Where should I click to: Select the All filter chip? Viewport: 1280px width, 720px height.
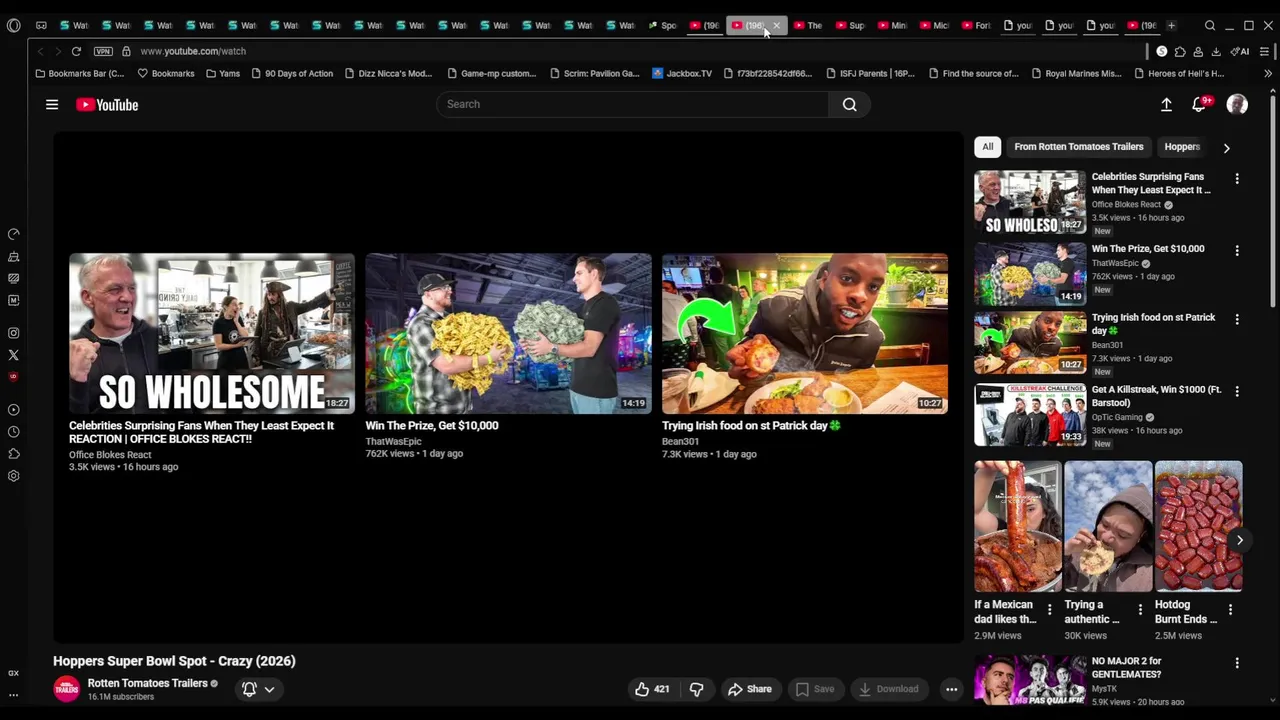(987, 147)
